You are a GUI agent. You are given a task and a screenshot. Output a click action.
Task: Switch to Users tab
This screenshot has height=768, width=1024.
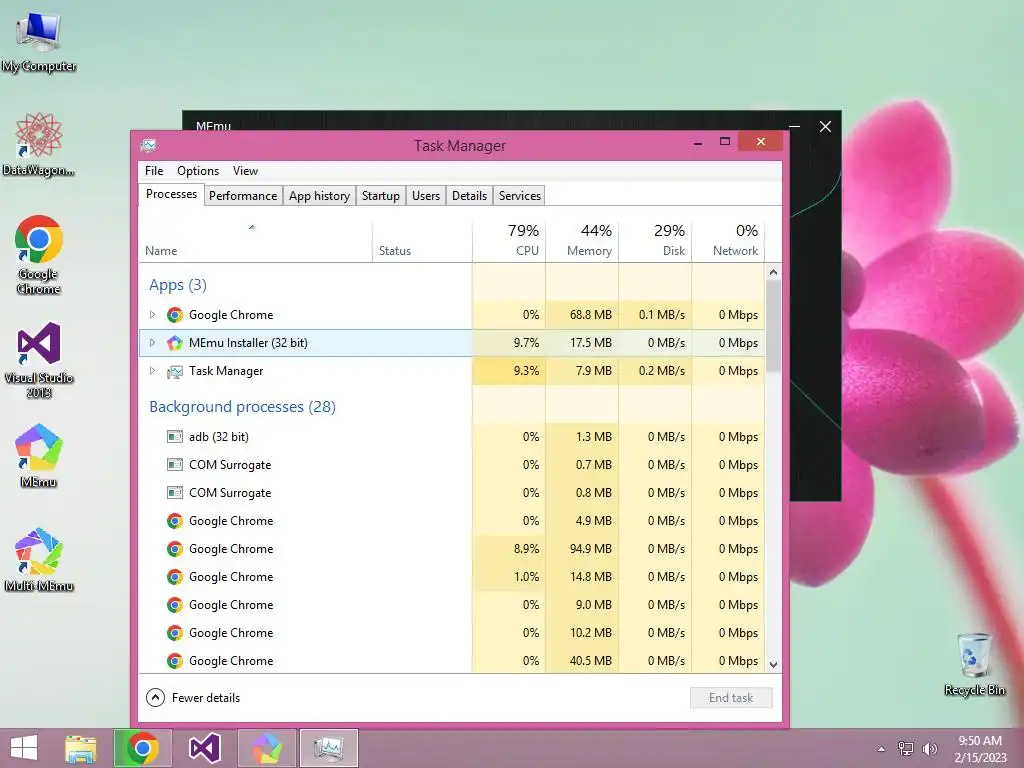click(426, 196)
